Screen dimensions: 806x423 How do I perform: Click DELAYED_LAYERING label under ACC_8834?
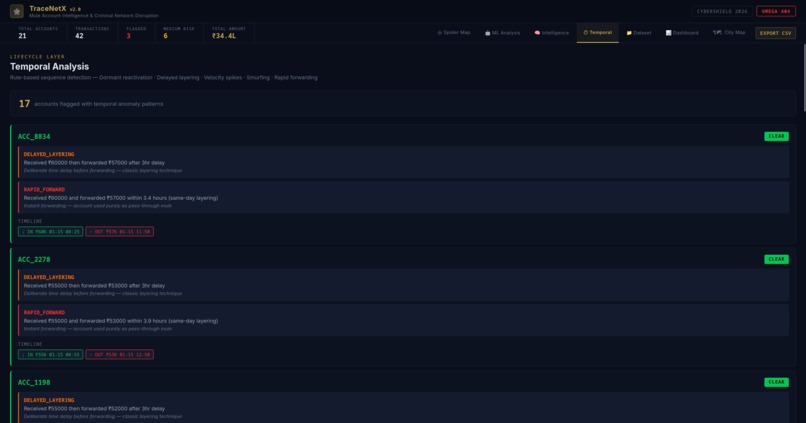[x=49, y=154]
